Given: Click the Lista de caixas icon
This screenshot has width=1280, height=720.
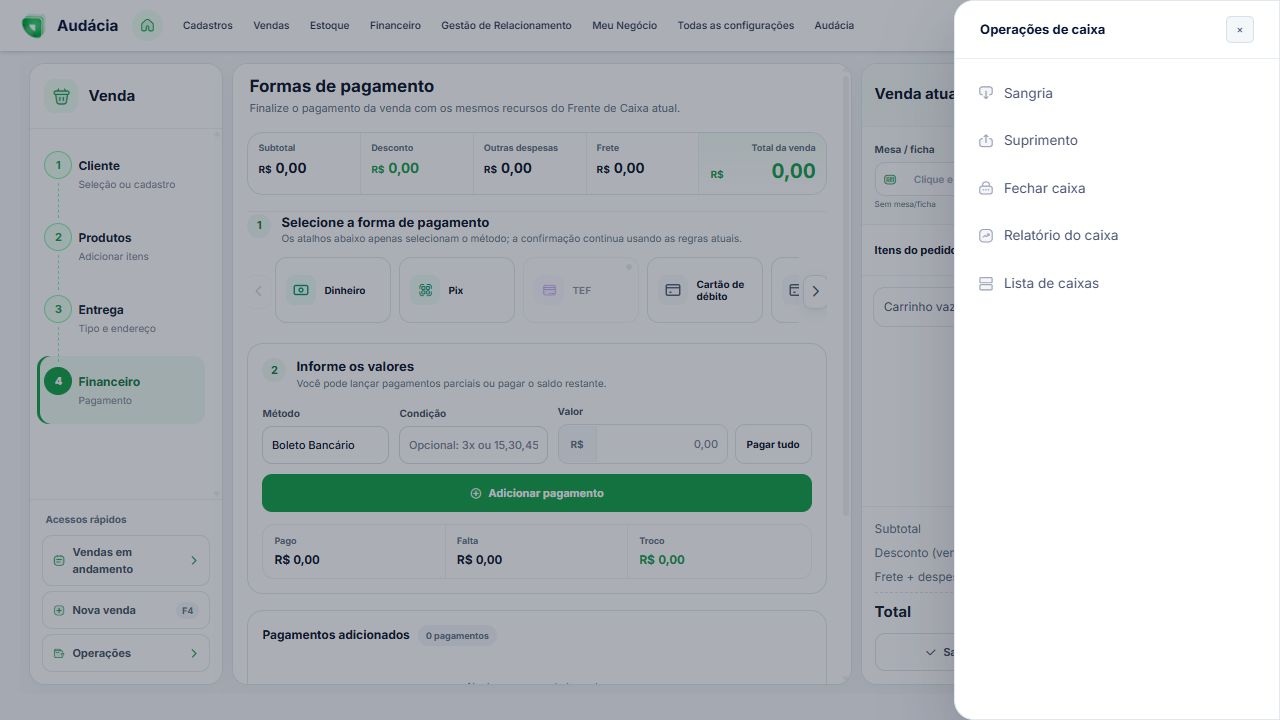Looking at the screenshot, I should (986, 284).
